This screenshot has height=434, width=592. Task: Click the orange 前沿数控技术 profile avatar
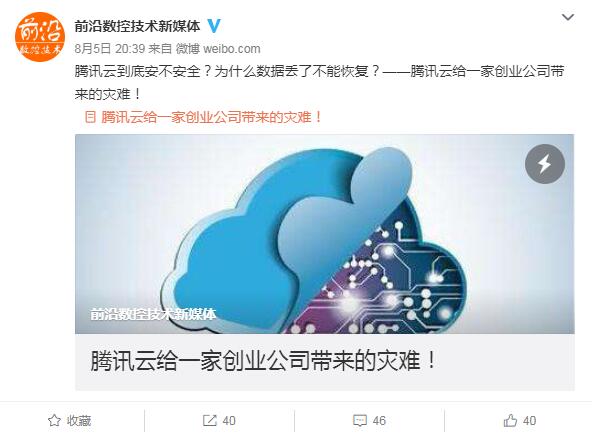coord(40,37)
